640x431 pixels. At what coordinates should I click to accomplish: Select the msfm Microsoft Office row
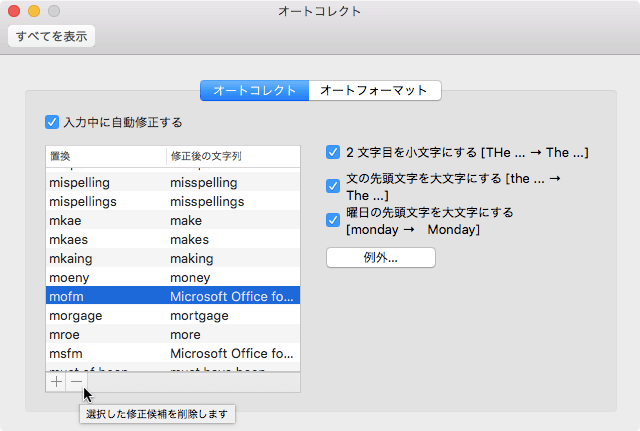(173, 353)
